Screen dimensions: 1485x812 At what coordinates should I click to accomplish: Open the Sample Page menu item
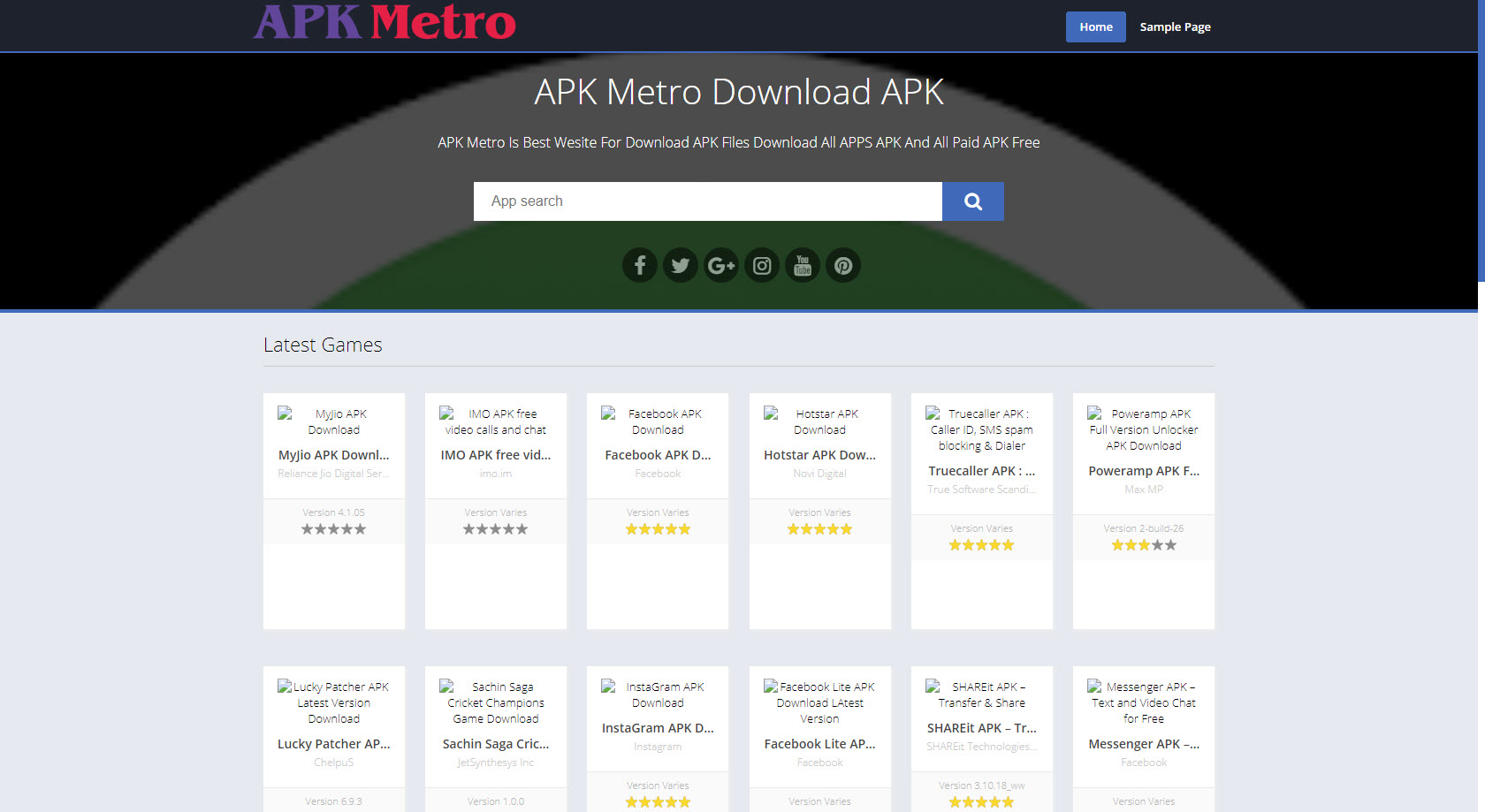[x=1175, y=27]
